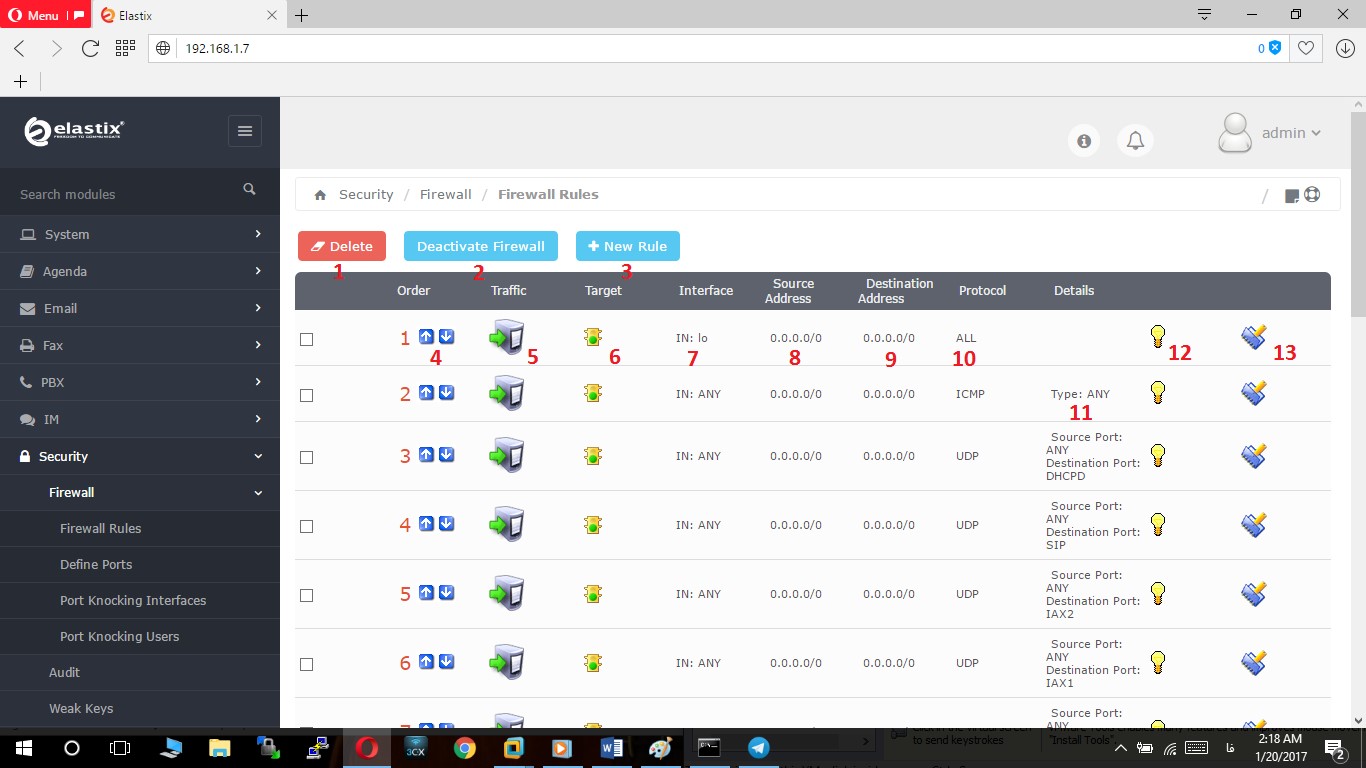Click the help lifebuoy icon in the breadcrumb bar
Screen dimensions: 1366x768
click(1312, 195)
